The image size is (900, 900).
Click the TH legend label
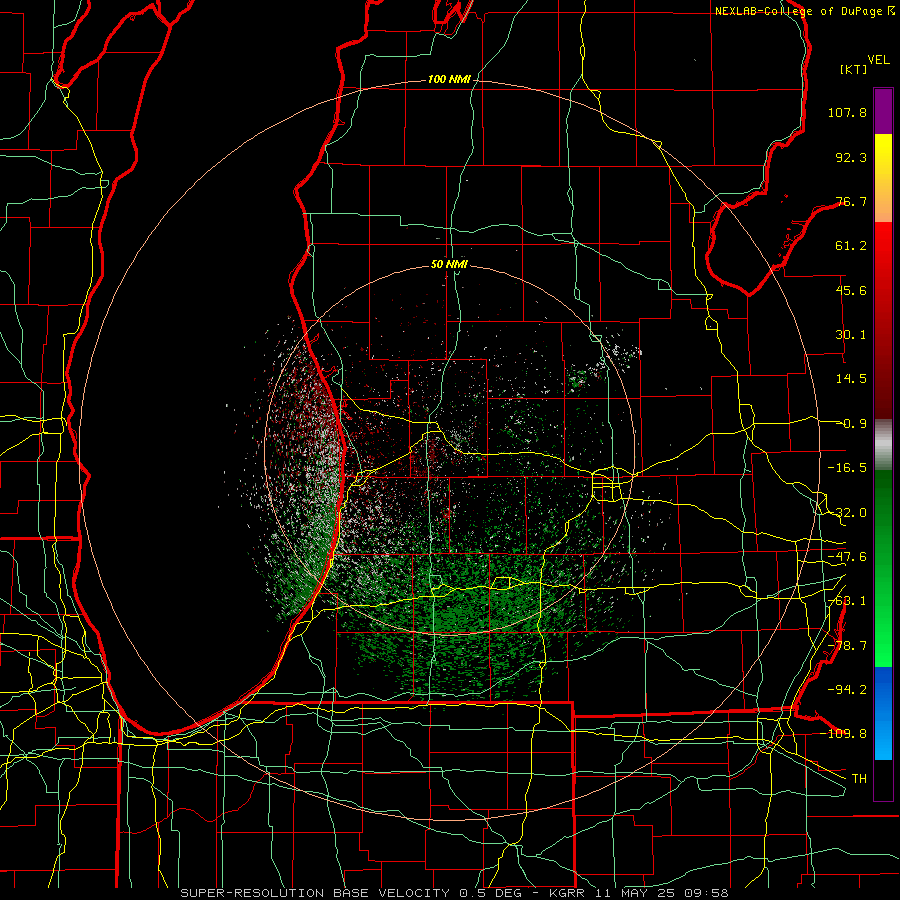(x=859, y=779)
